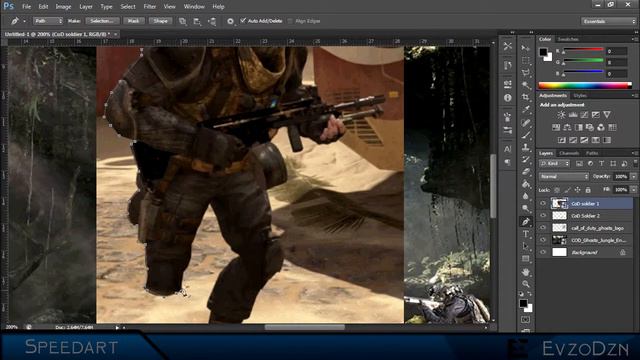Switch to the Channels tab
This screenshot has height=360, width=640.
(569, 153)
